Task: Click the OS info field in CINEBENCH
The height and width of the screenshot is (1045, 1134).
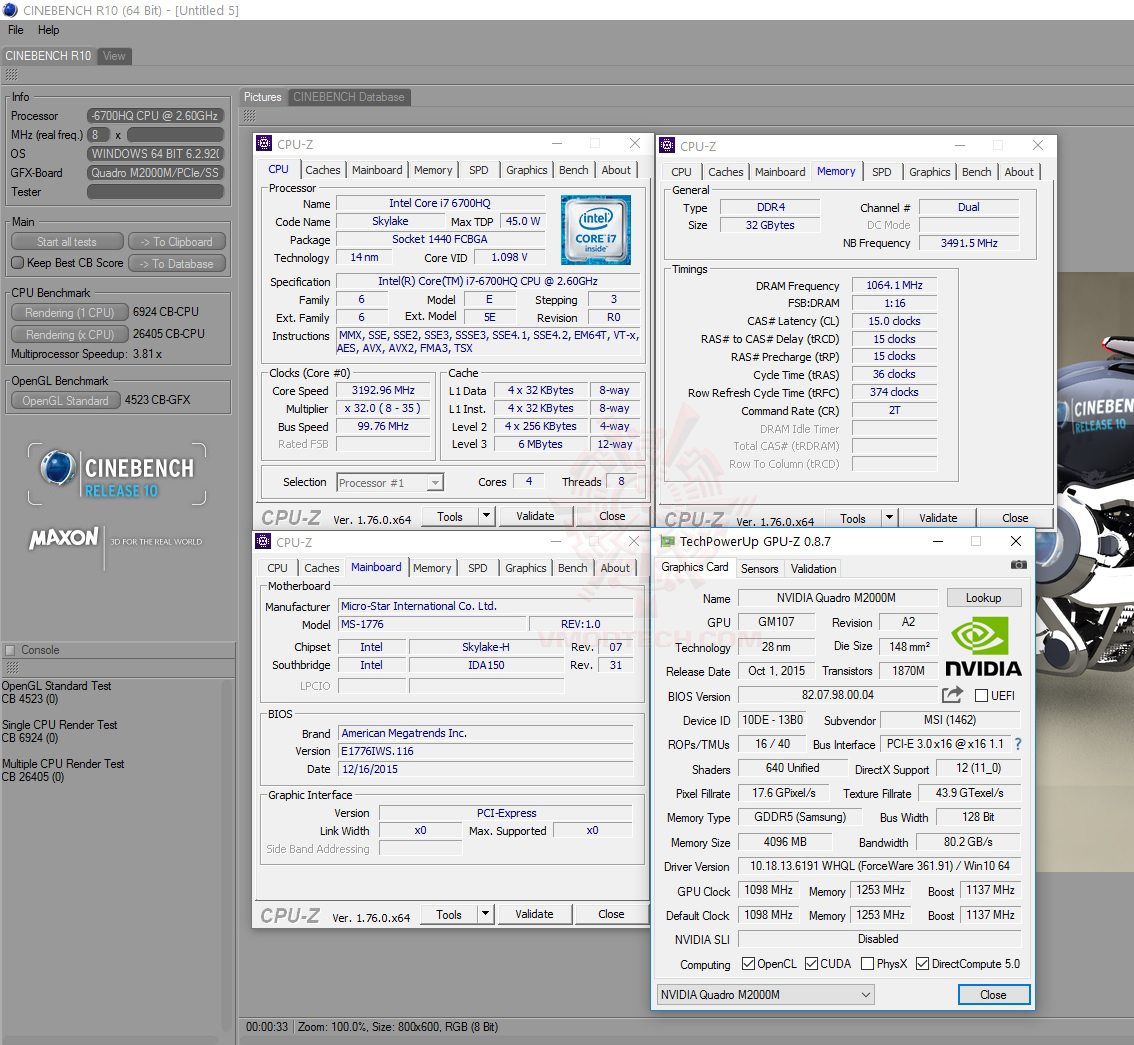Action: pos(155,154)
